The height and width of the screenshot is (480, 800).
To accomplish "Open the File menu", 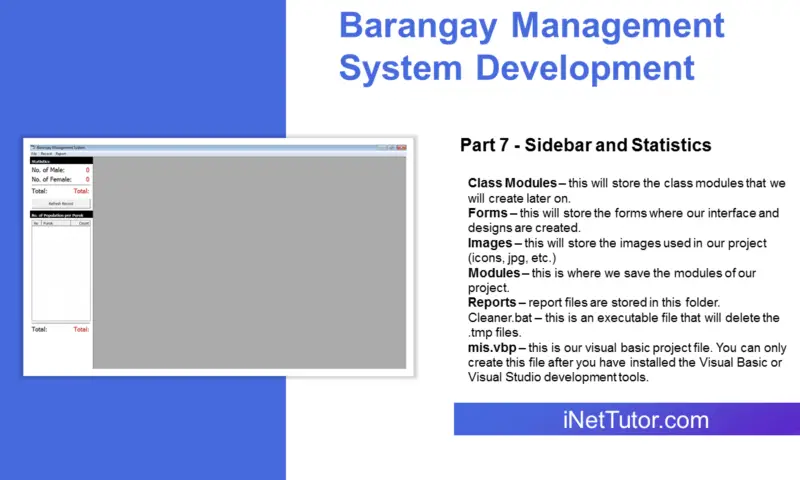I will click(x=33, y=154).
